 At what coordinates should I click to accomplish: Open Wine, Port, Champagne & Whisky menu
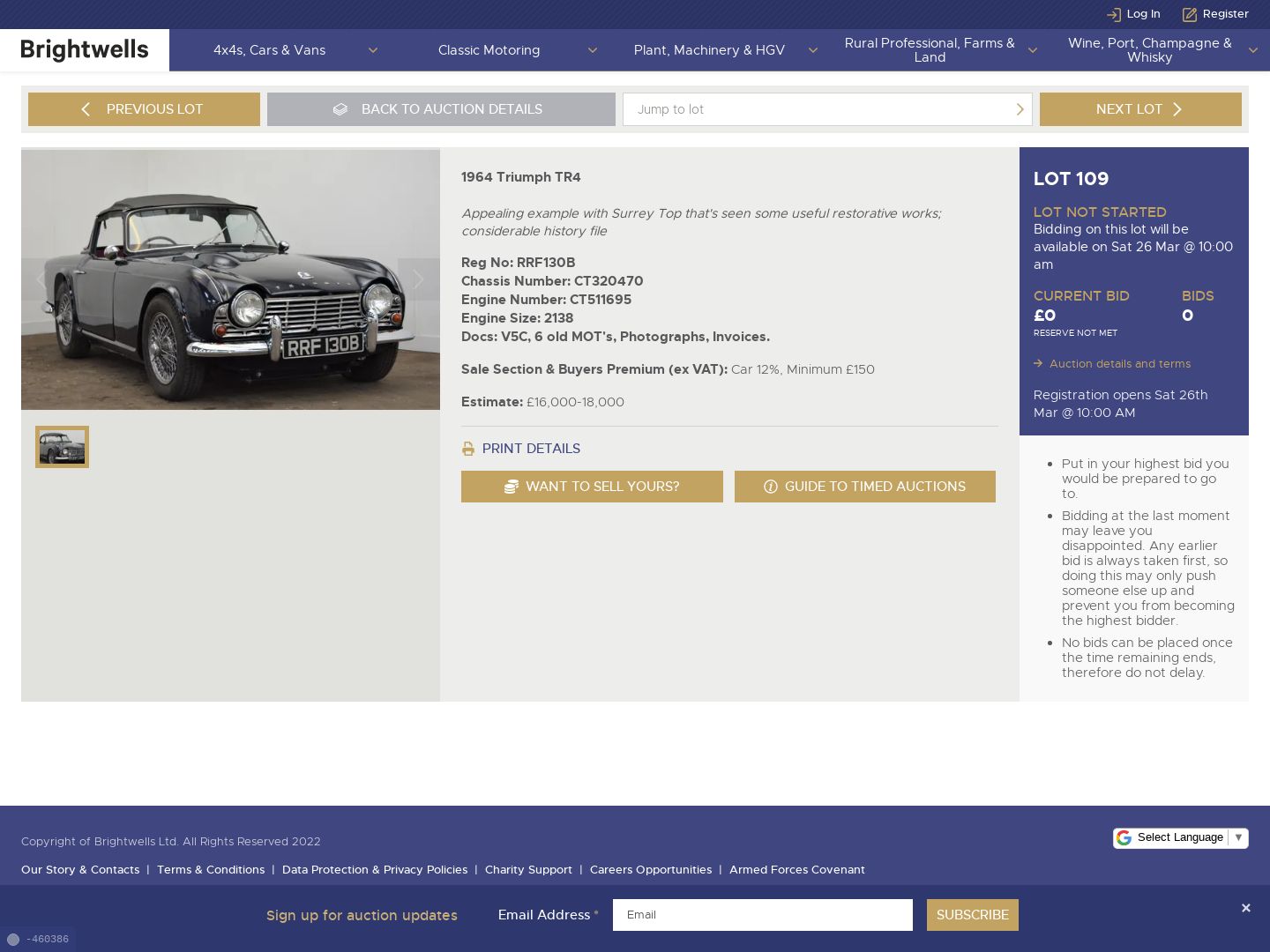[x=1150, y=50]
